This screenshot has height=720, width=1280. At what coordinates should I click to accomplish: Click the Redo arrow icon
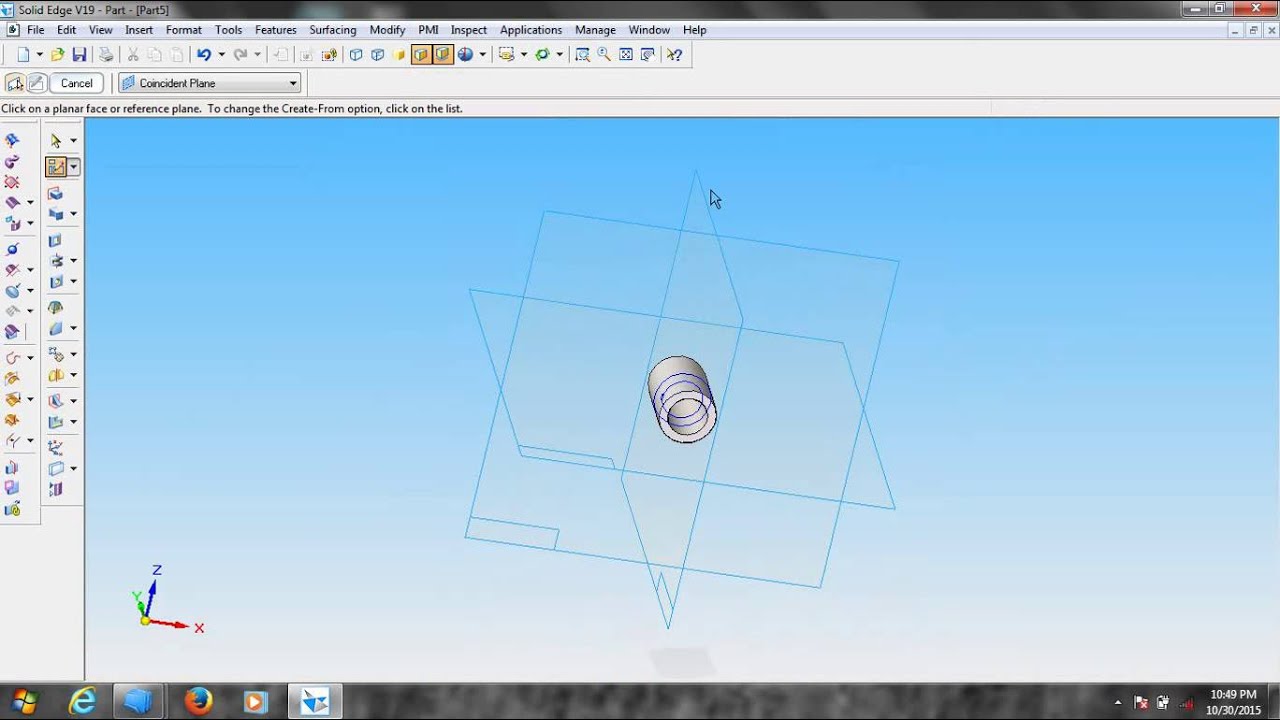click(x=240, y=55)
